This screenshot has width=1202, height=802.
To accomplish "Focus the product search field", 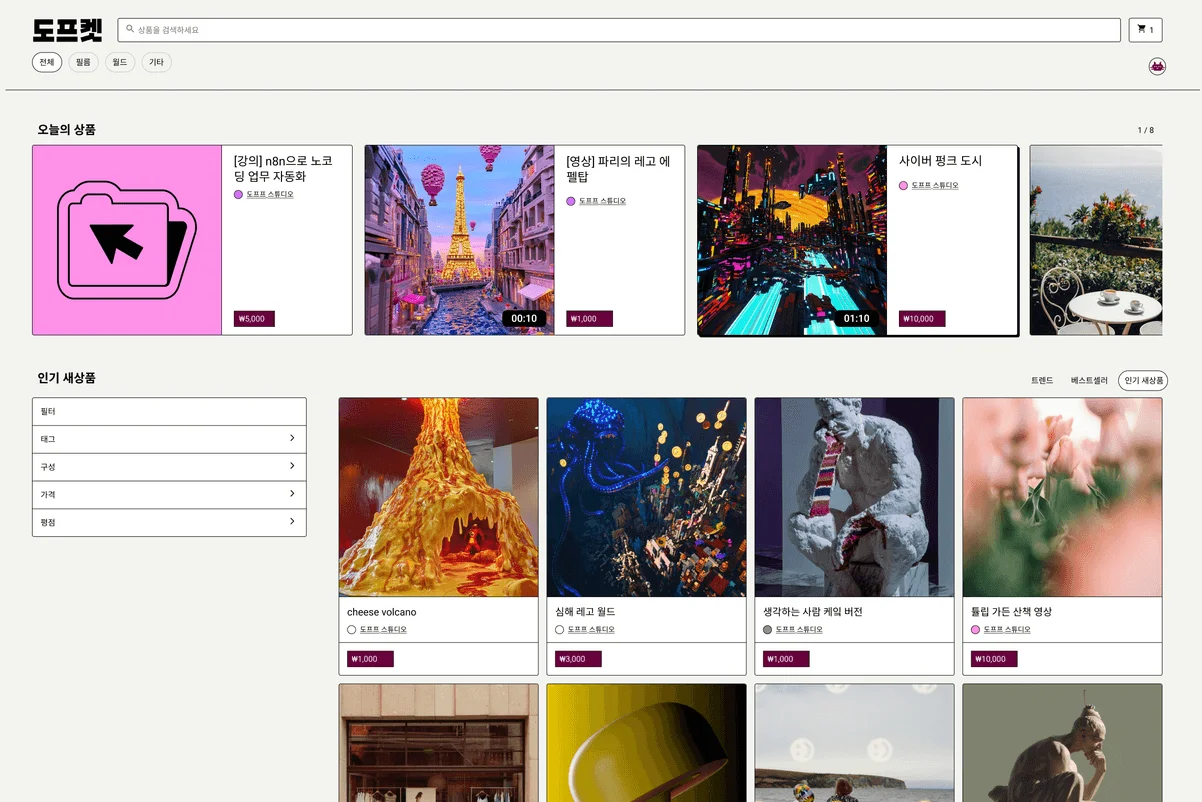I will [x=620, y=30].
